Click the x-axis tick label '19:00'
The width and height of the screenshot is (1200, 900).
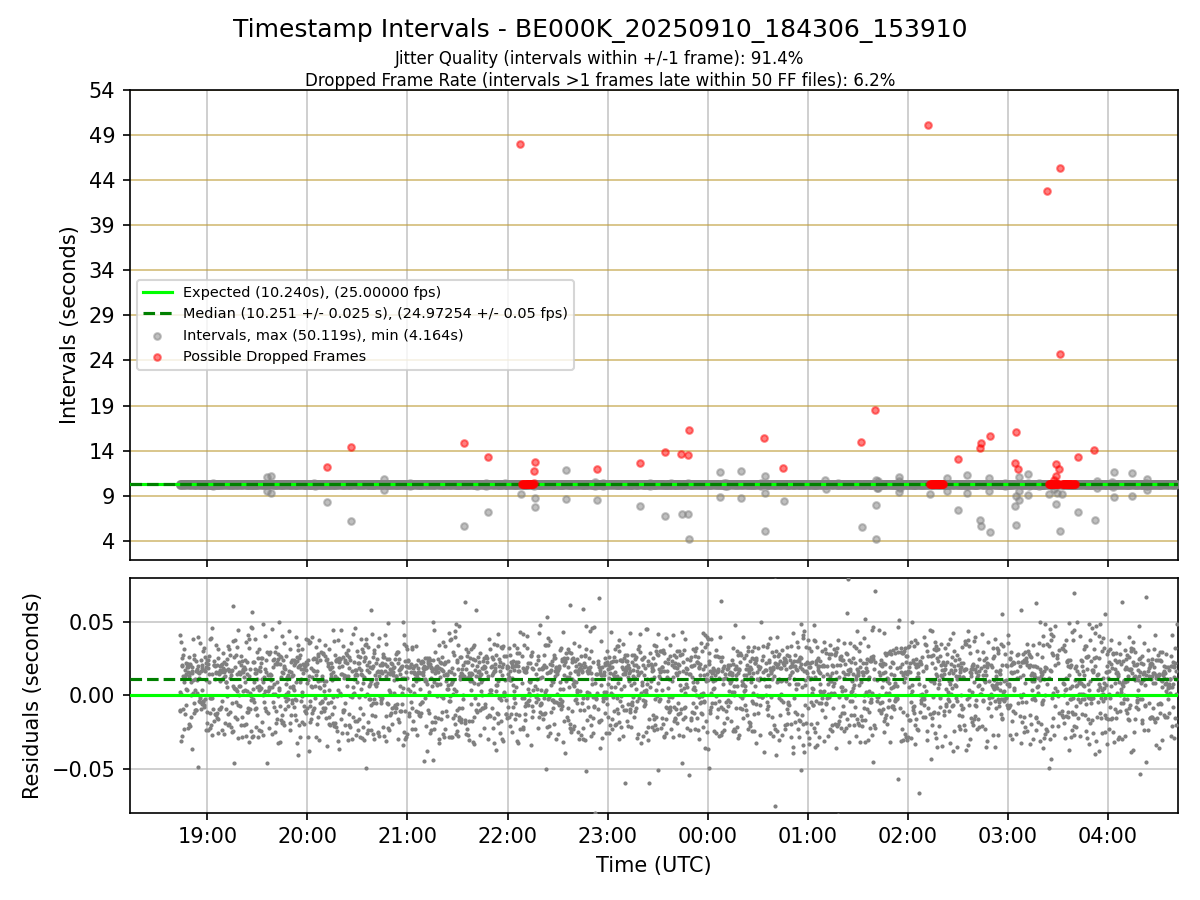[x=207, y=835]
